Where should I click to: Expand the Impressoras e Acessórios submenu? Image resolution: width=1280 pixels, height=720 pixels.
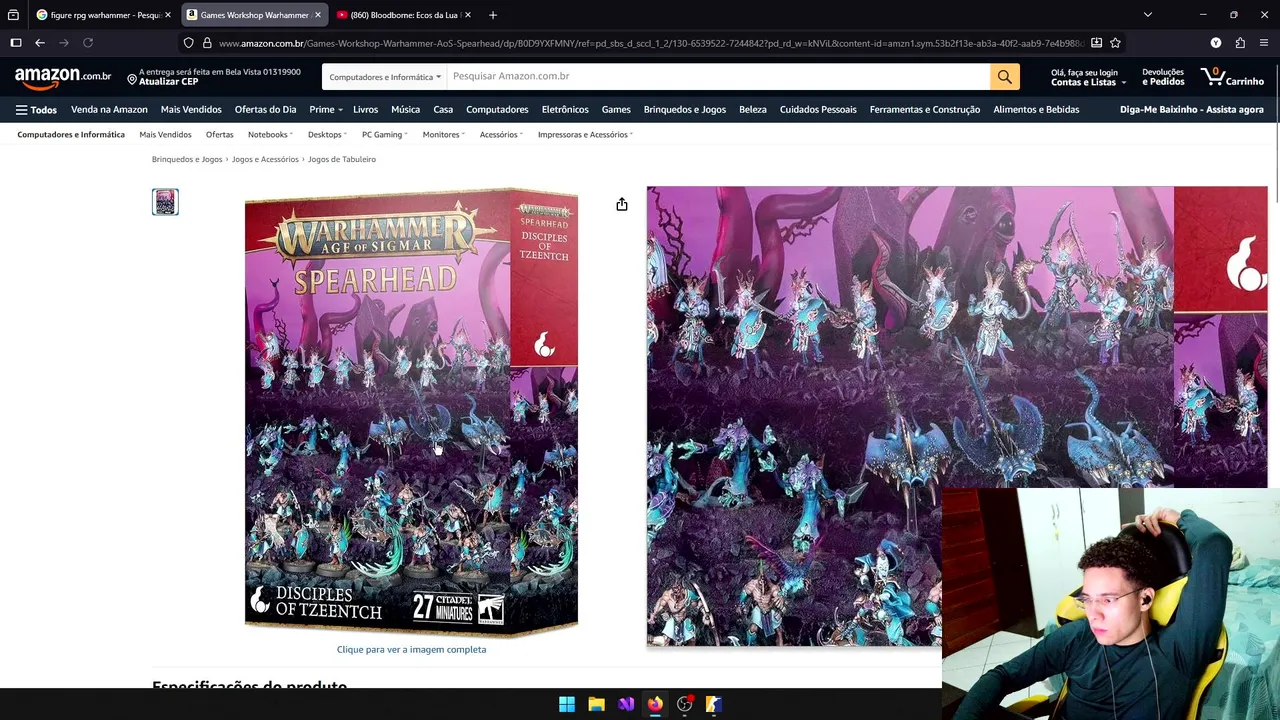(x=585, y=135)
